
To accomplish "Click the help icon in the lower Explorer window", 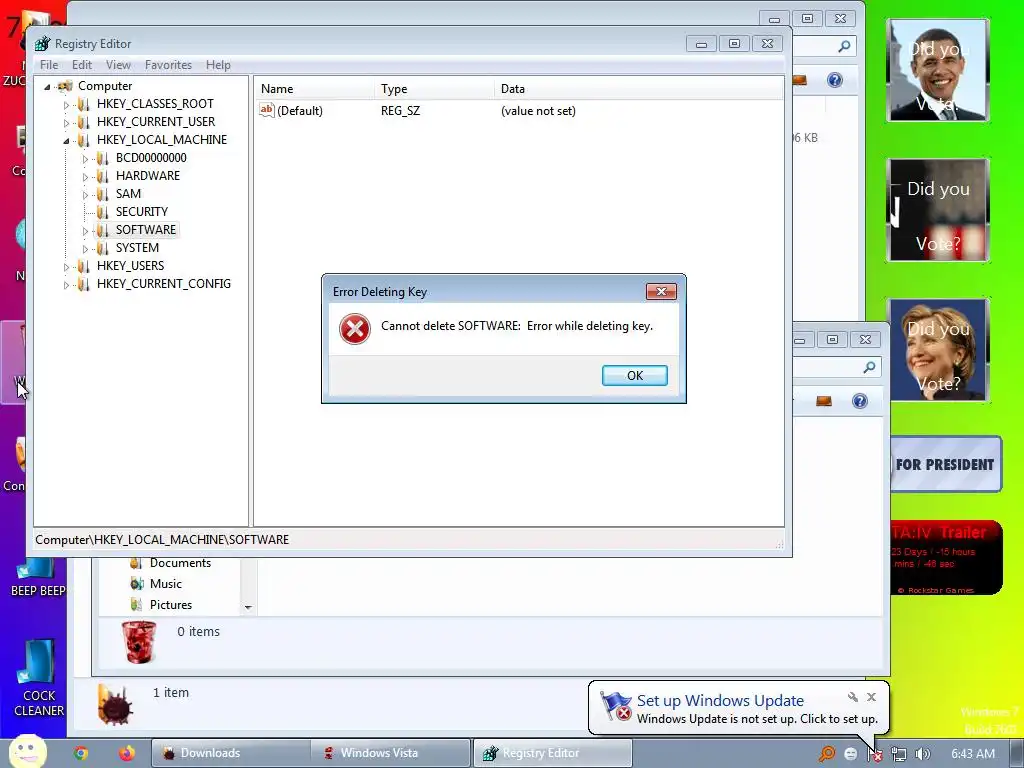I will coord(859,401).
